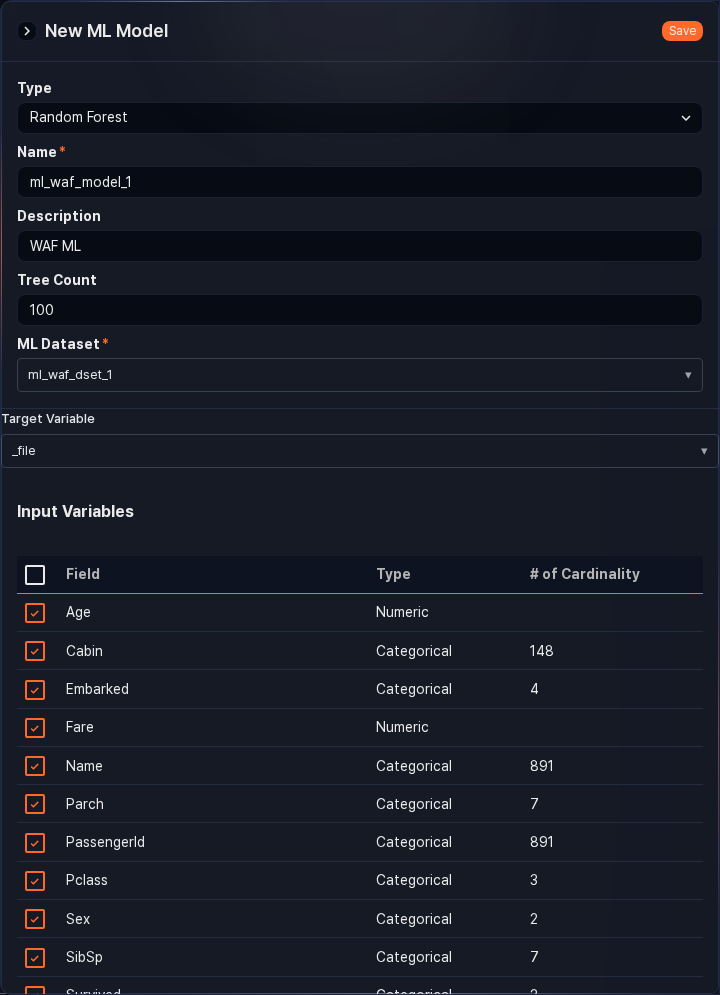720x995 pixels.
Task: Click the dropdown arrow on ml_waf_dset_1
Action: [688, 375]
